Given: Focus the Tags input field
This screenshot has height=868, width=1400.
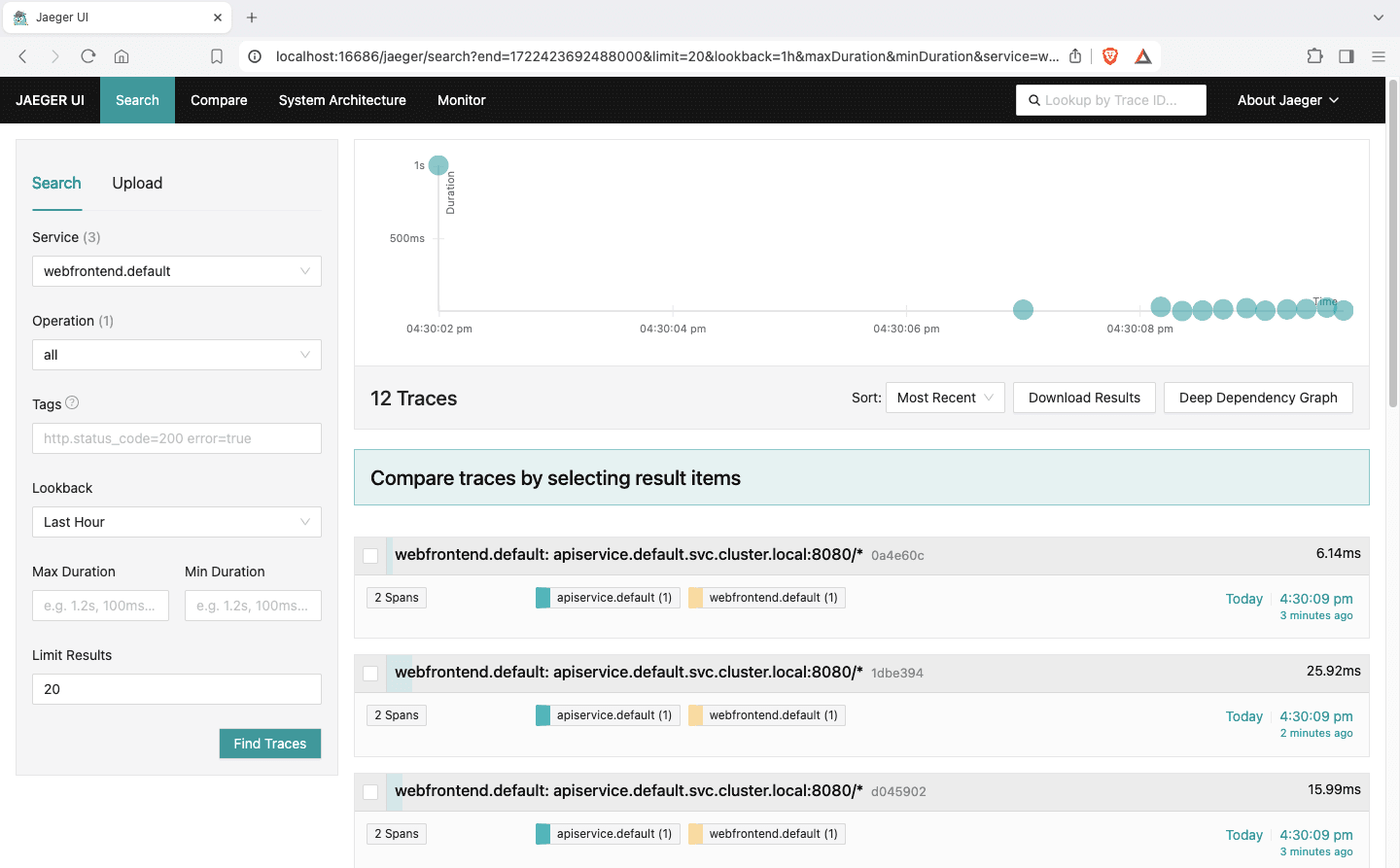Looking at the screenshot, I should click(177, 438).
